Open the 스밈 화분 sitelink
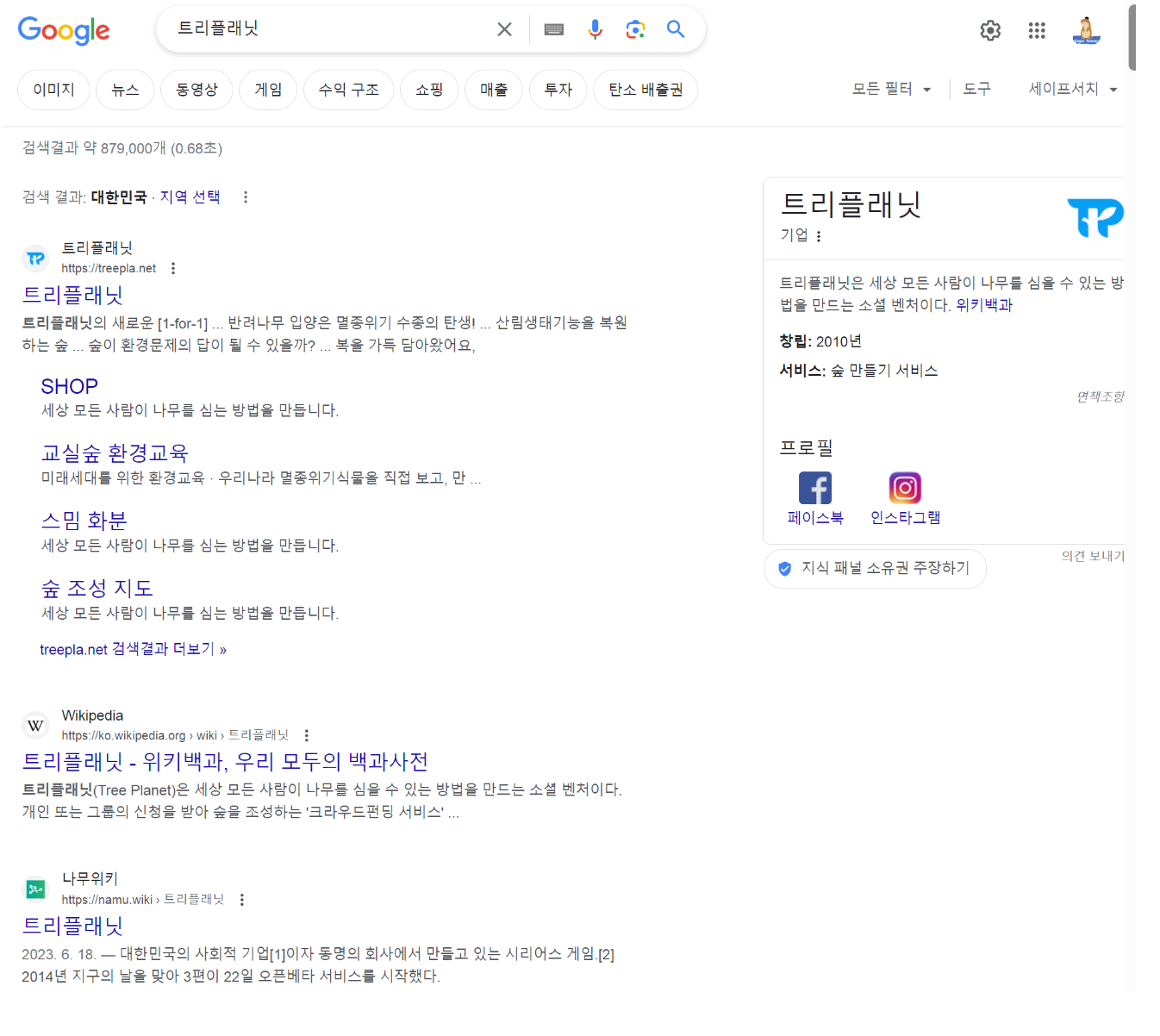 (x=84, y=521)
